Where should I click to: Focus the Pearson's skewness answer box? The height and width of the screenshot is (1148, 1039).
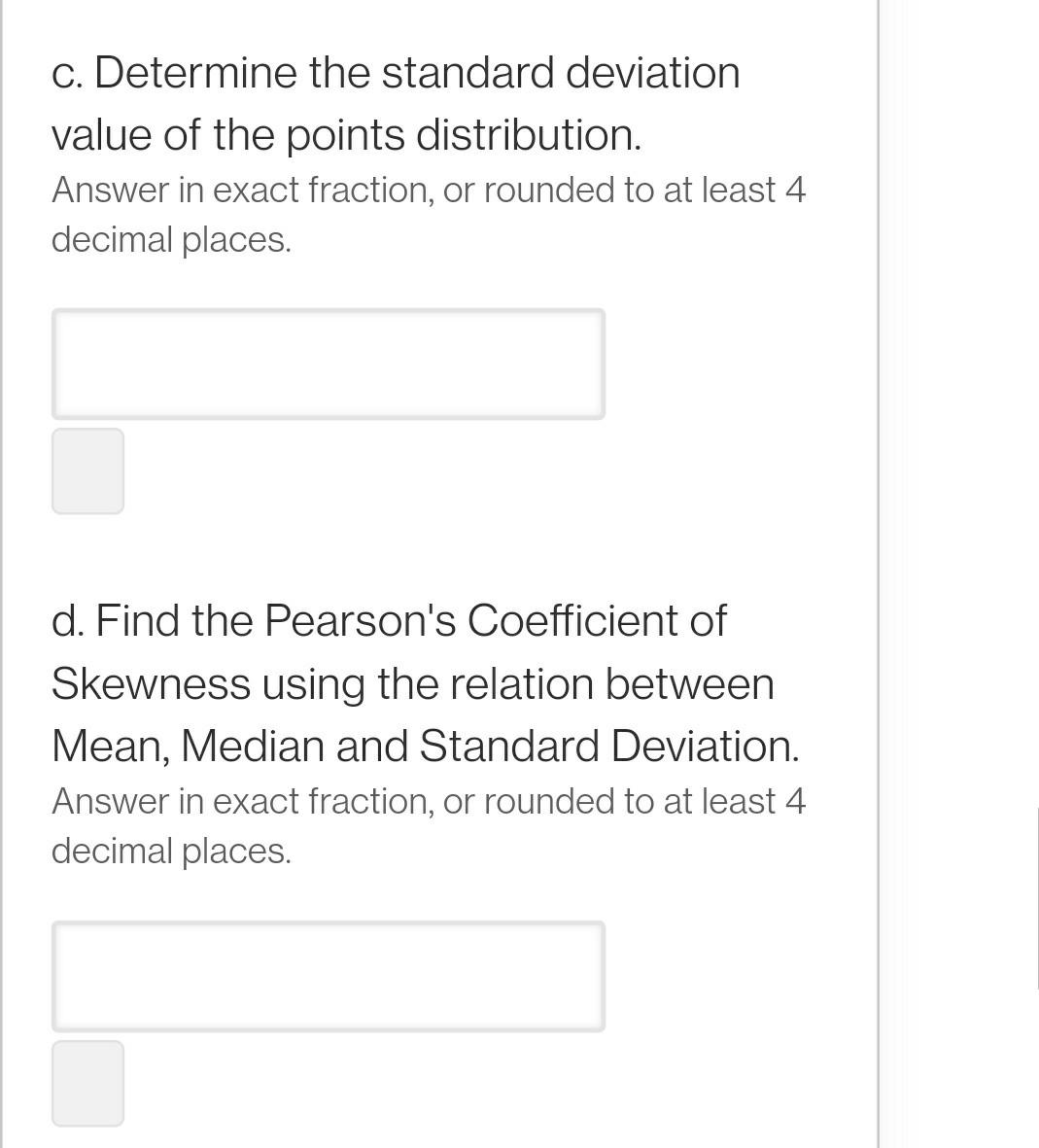[328, 976]
